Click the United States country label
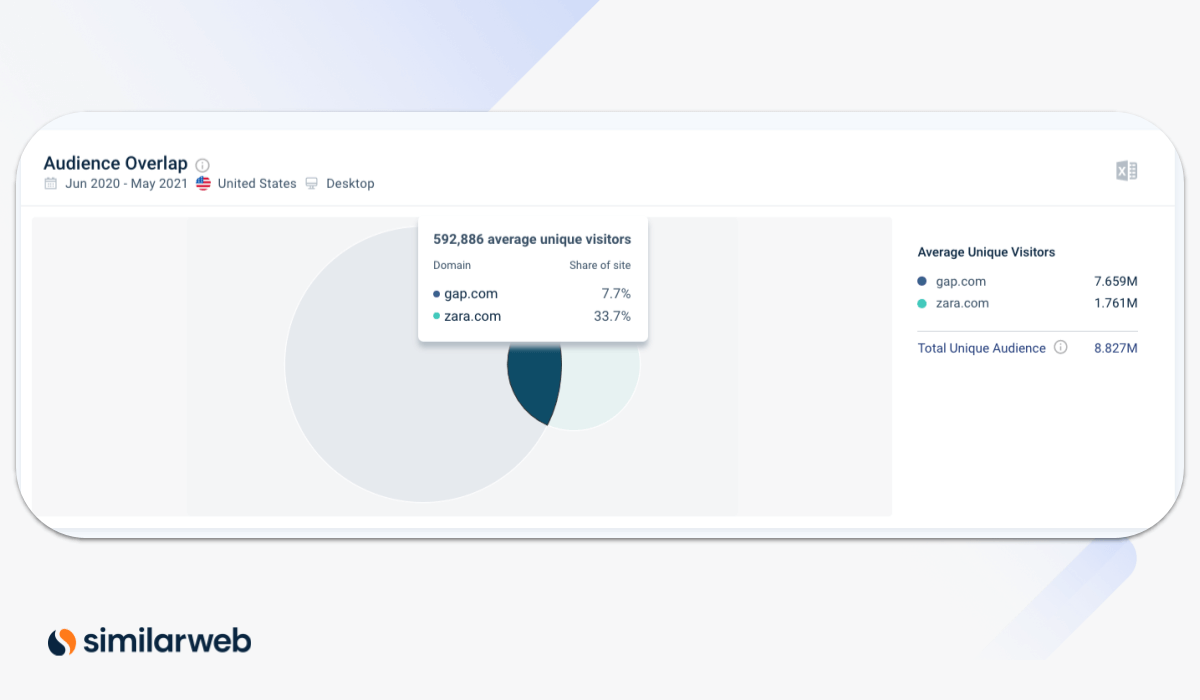1200x700 pixels. 257,184
